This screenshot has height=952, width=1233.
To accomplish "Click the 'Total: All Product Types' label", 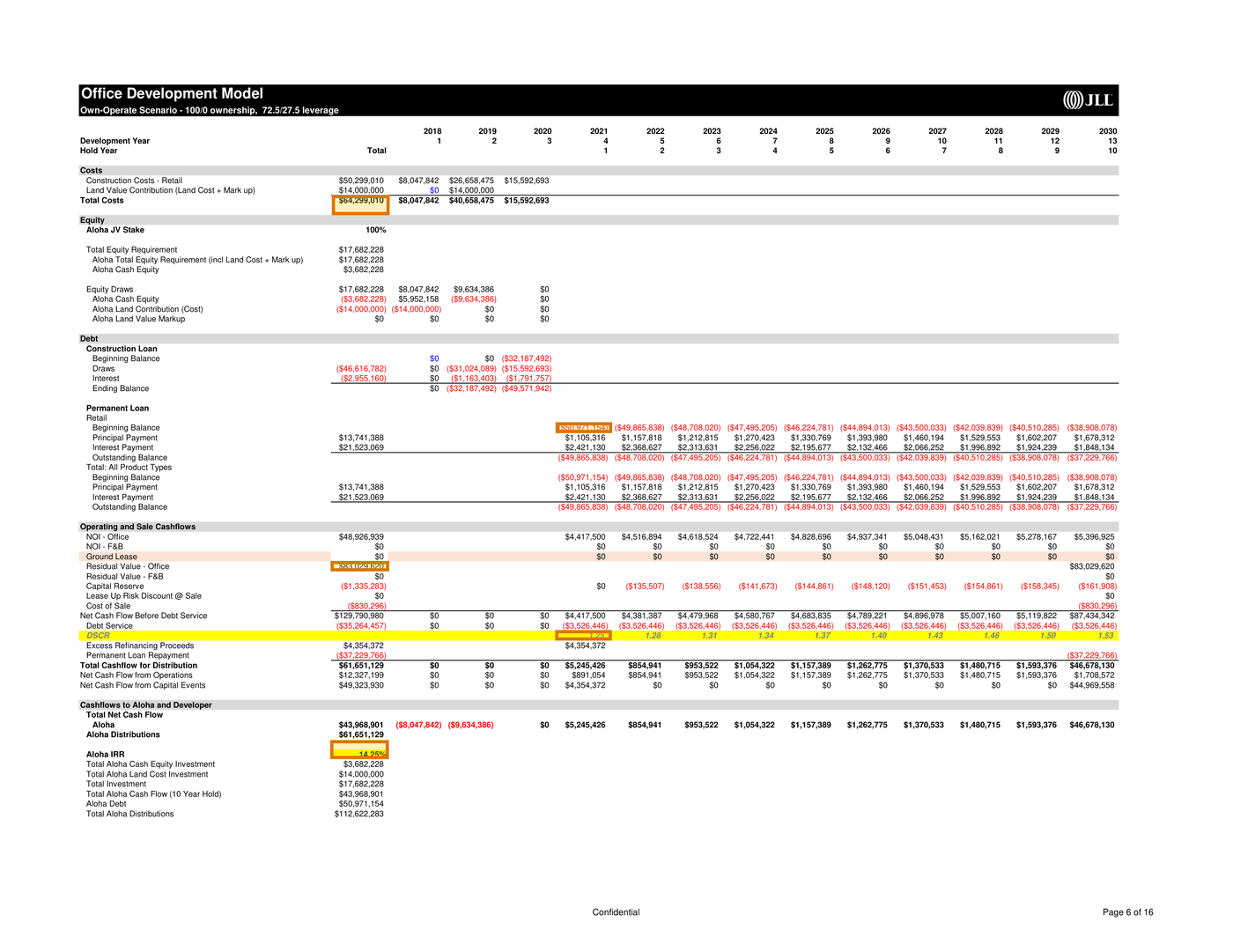I will click(129, 468).
